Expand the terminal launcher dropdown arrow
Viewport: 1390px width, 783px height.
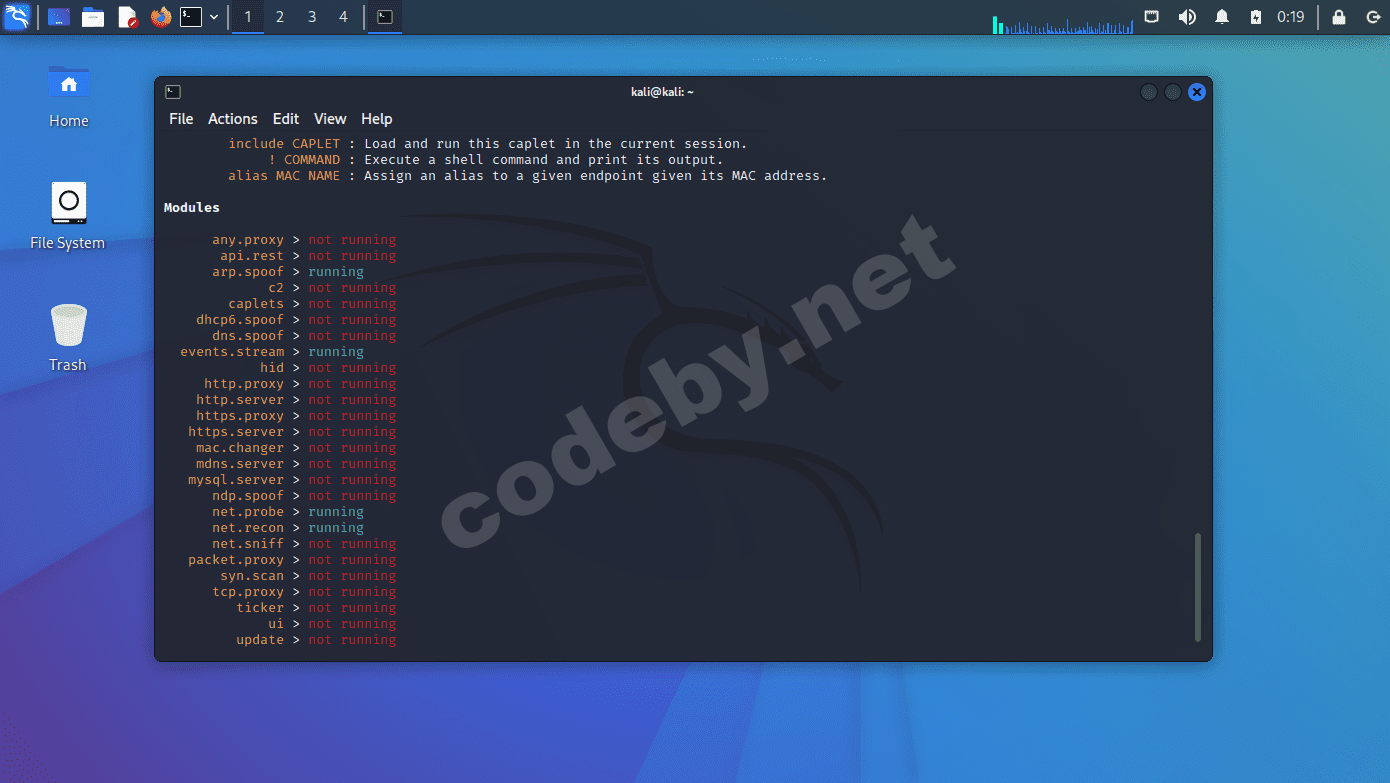point(214,17)
